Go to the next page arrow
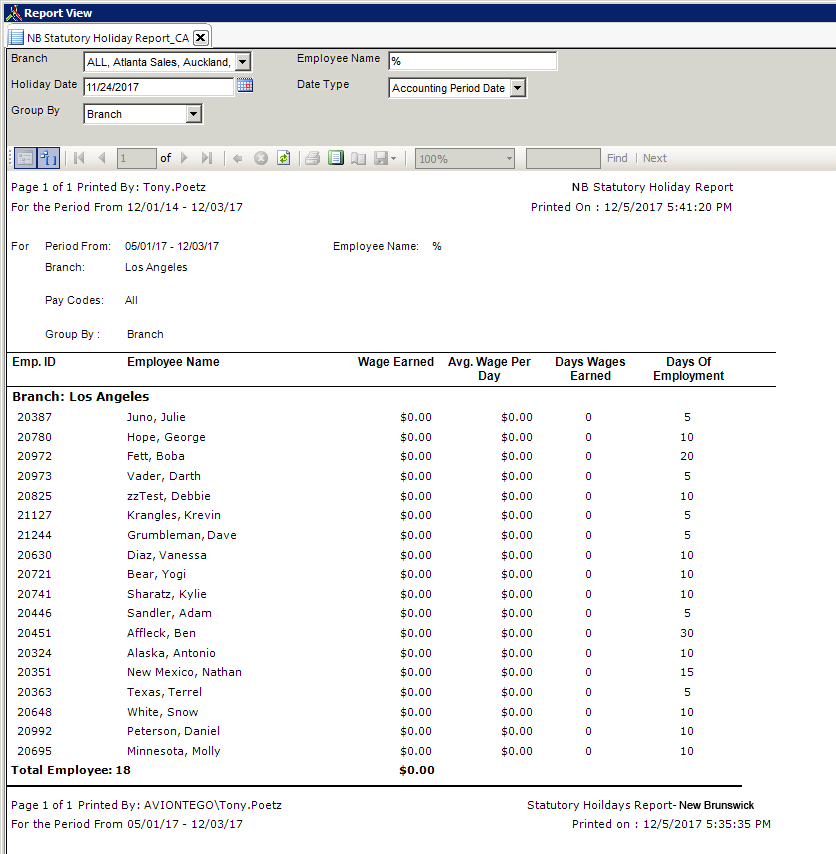This screenshot has width=836, height=854. [184, 158]
